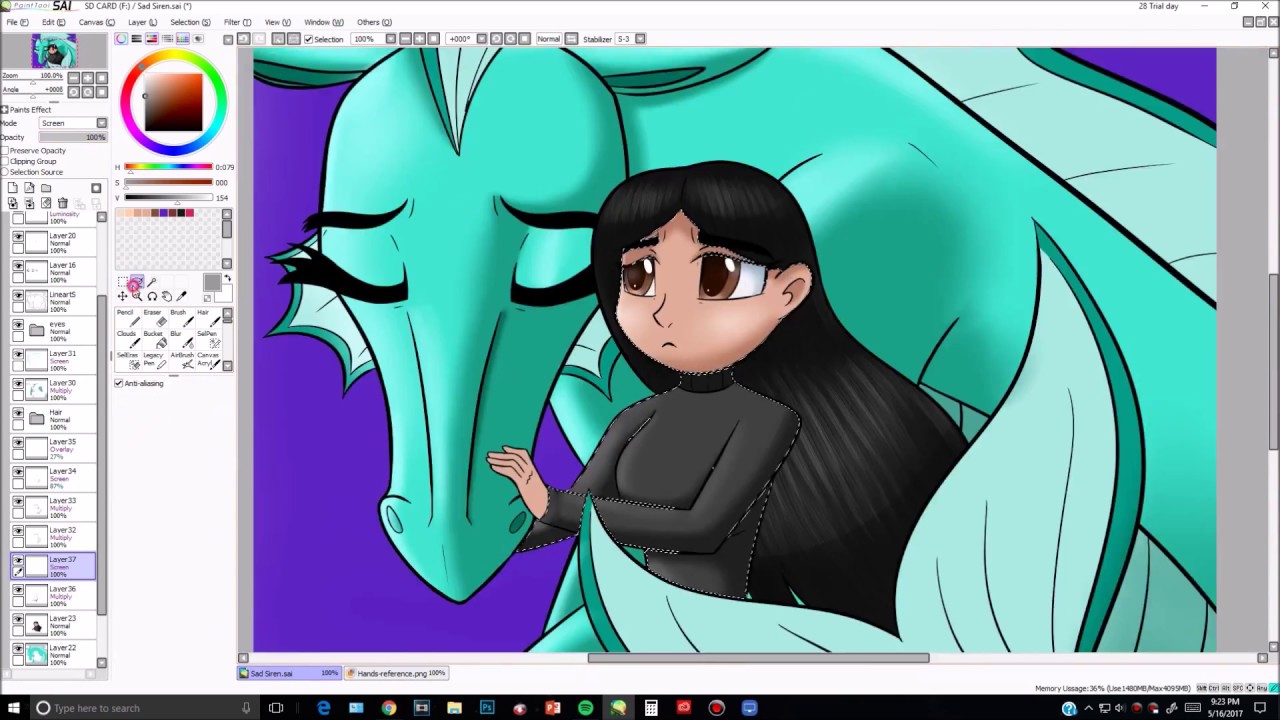
Task: Click the navigator thumbnail preview
Action: (x=54, y=50)
